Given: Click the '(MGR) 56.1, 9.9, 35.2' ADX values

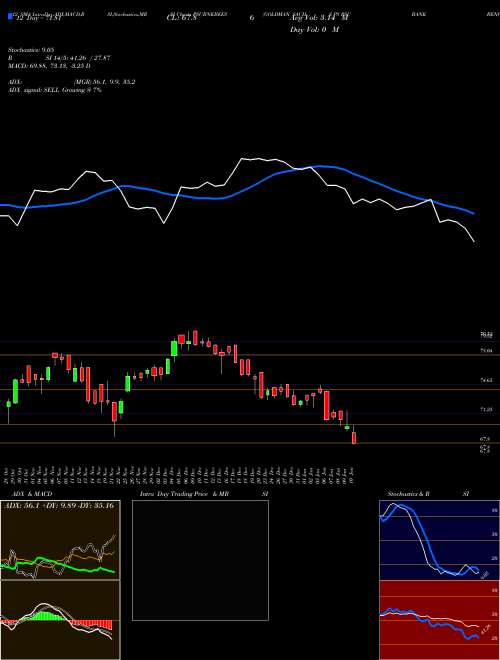Looking at the screenshot, I should click(104, 82).
